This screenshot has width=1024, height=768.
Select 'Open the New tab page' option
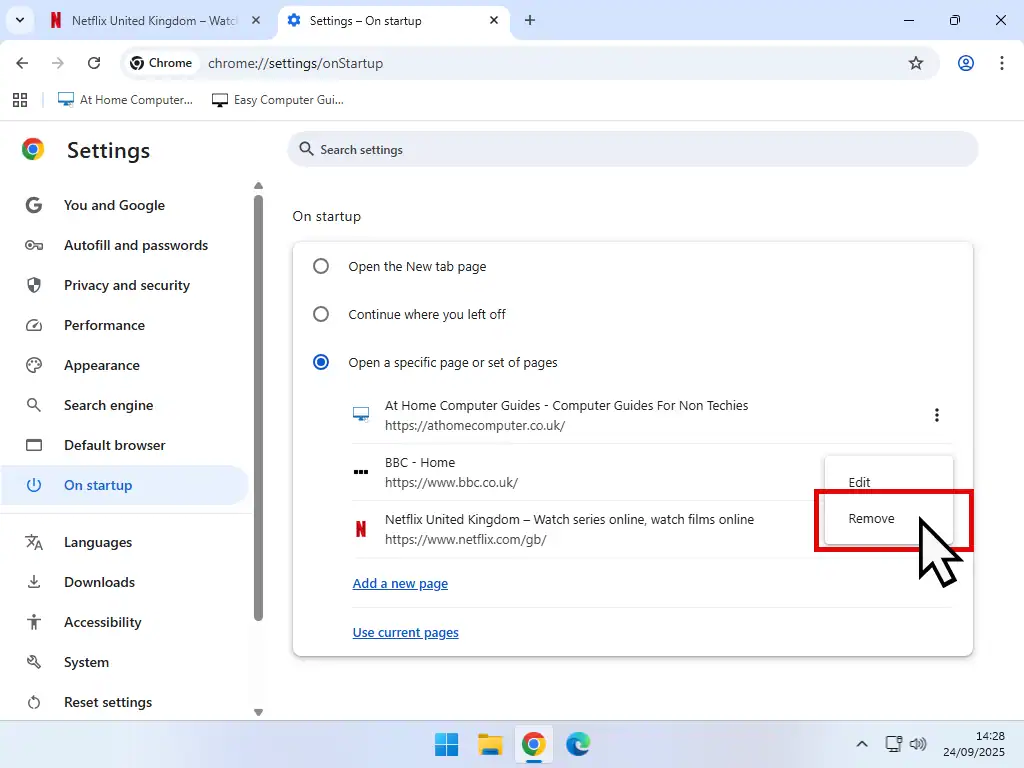[321, 267]
